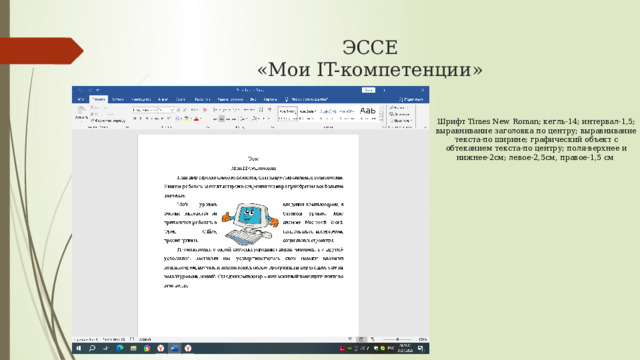Click the Share button in Word
Image resolution: width=640 pixels, height=360 pixels.
click(x=411, y=99)
